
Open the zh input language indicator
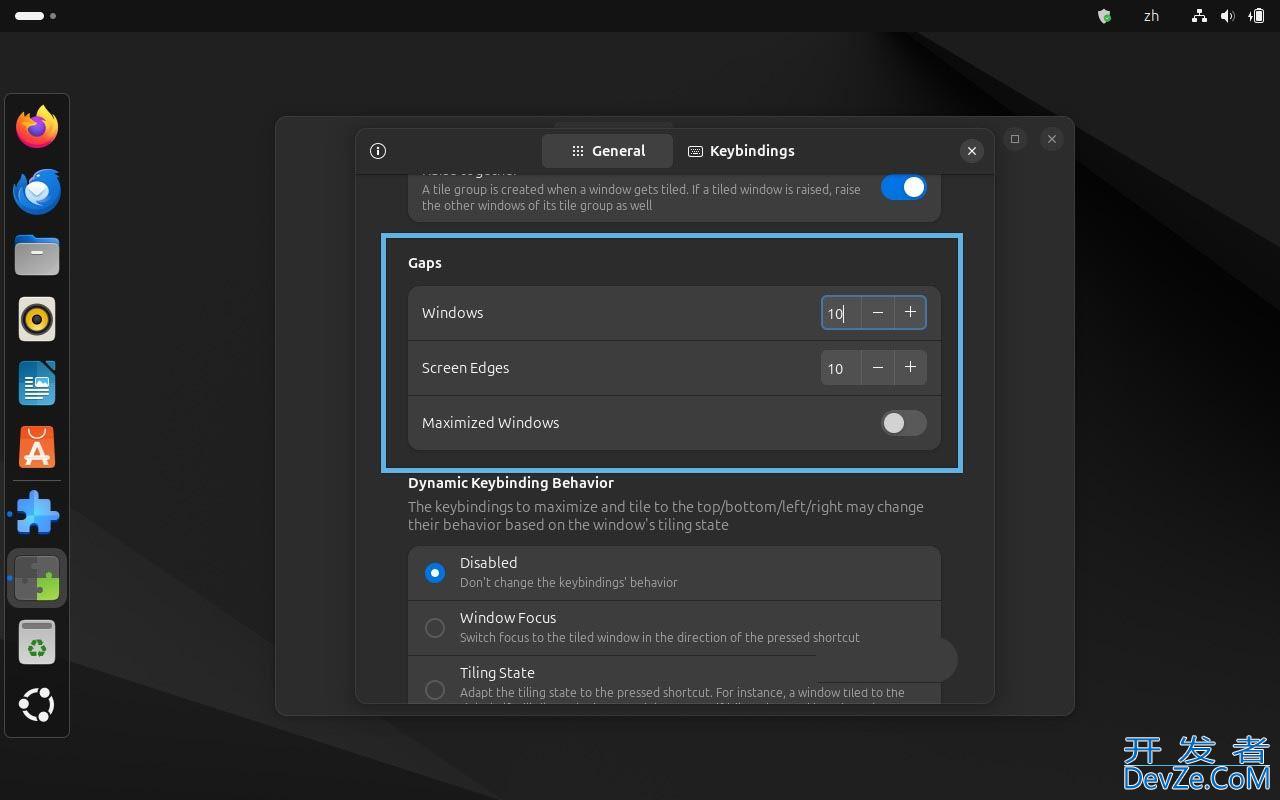pos(1151,16)
